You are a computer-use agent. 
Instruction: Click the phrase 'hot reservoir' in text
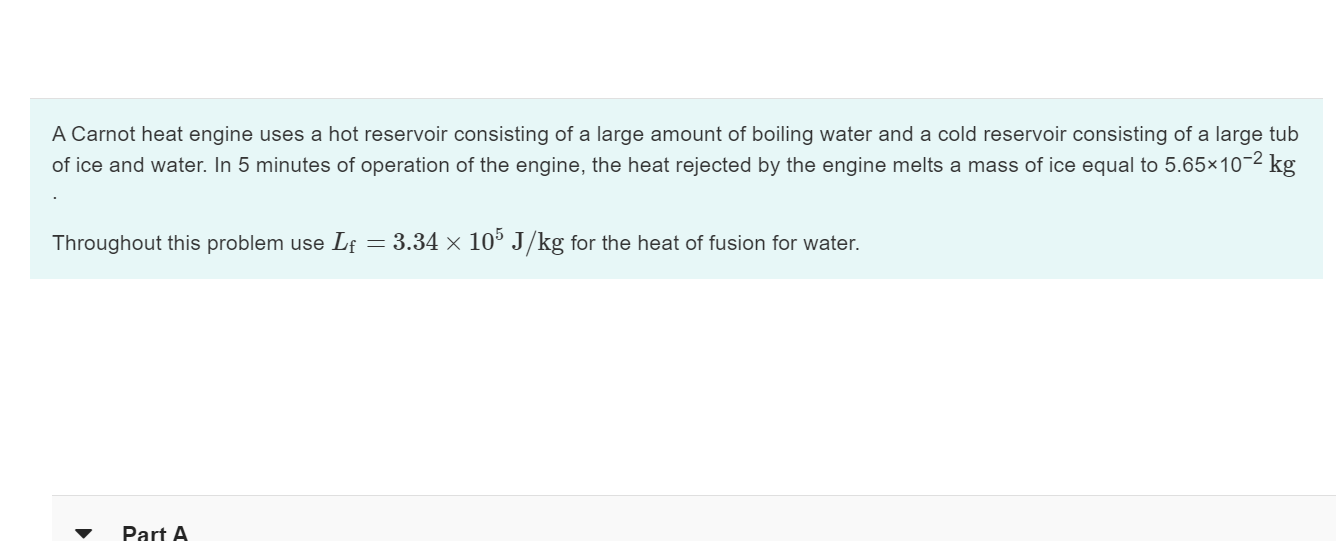(x=388, y=134)
